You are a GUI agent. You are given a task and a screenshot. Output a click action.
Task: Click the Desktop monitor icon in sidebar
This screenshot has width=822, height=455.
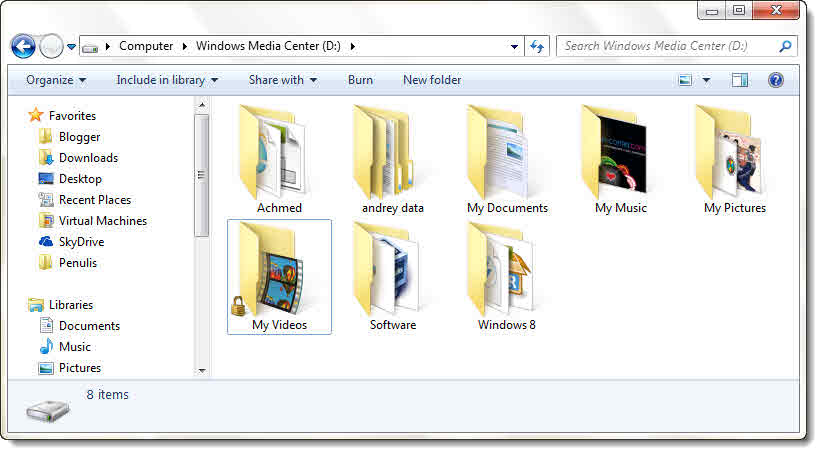click(46, 179)
